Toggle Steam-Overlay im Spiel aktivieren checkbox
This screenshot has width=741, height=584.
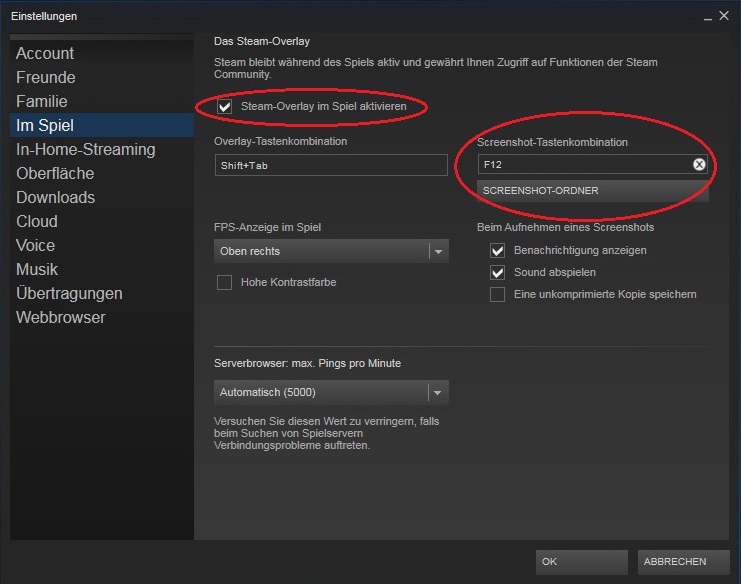[224, 106]
